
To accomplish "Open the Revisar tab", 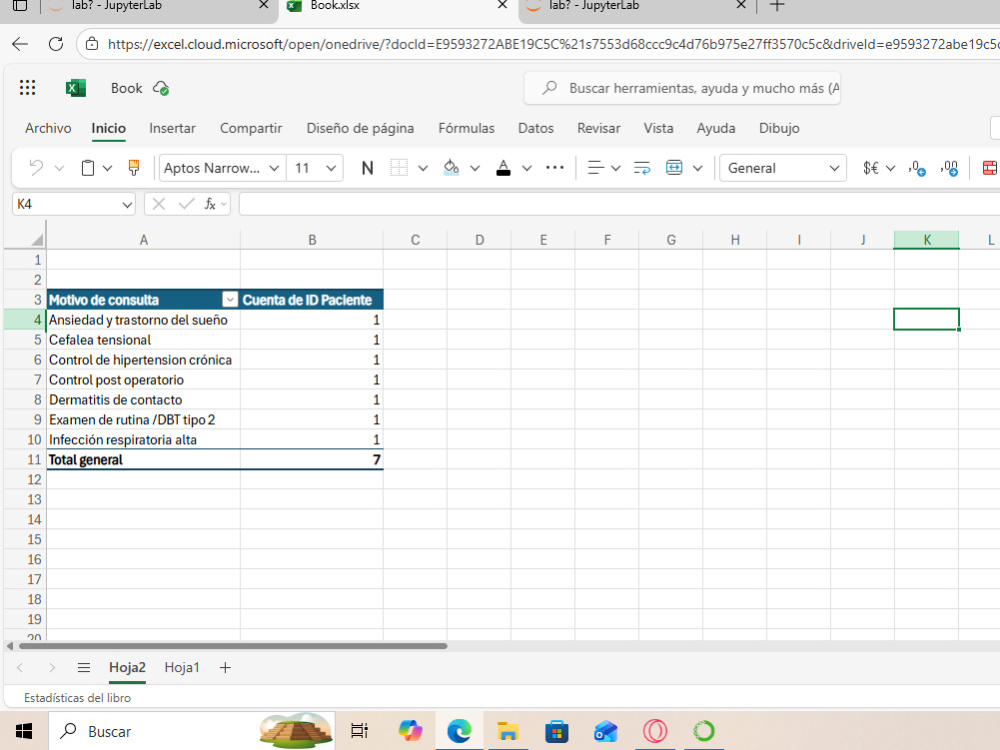I will (598, 128).
